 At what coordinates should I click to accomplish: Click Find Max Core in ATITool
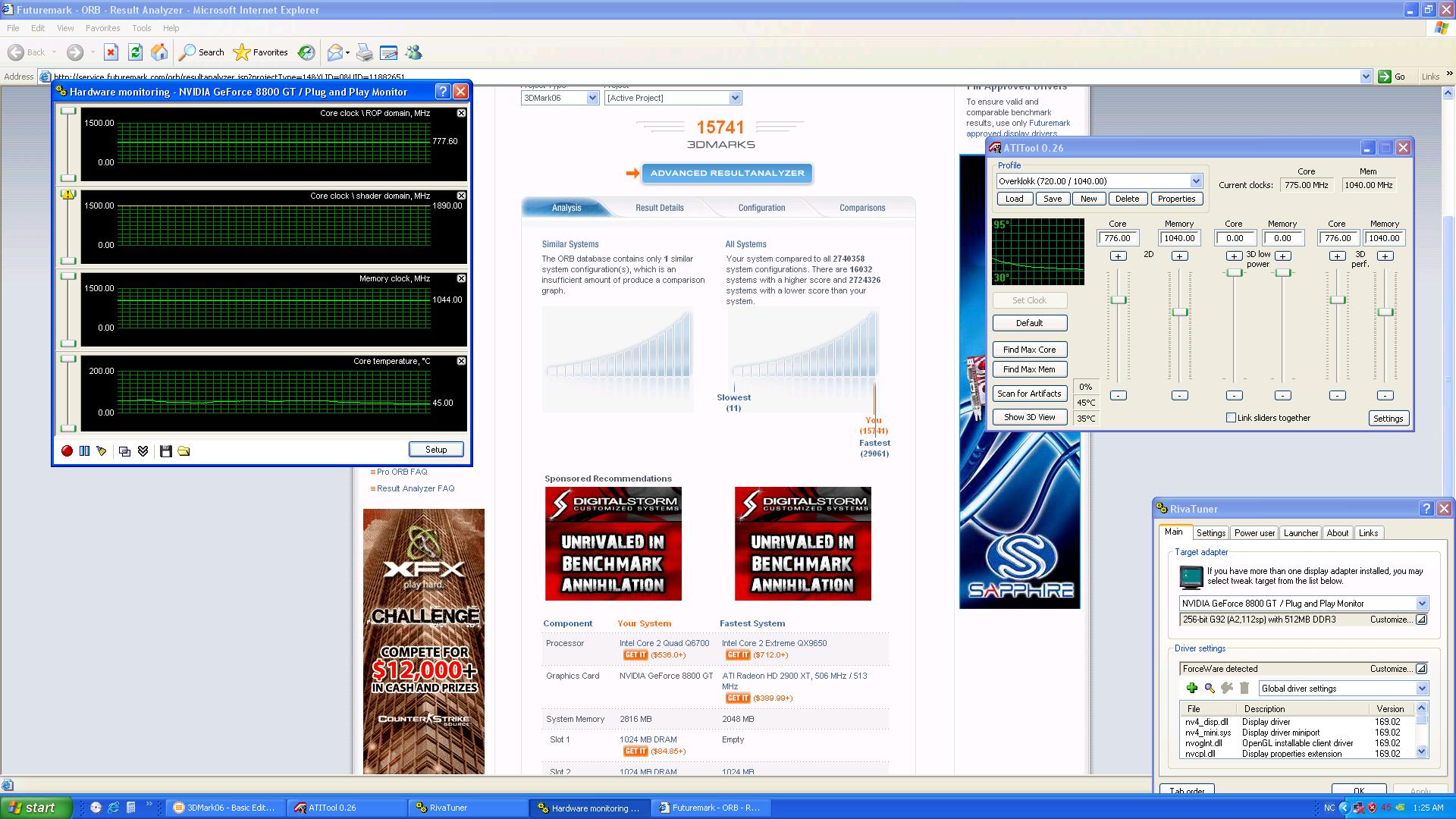point(1029,350)
